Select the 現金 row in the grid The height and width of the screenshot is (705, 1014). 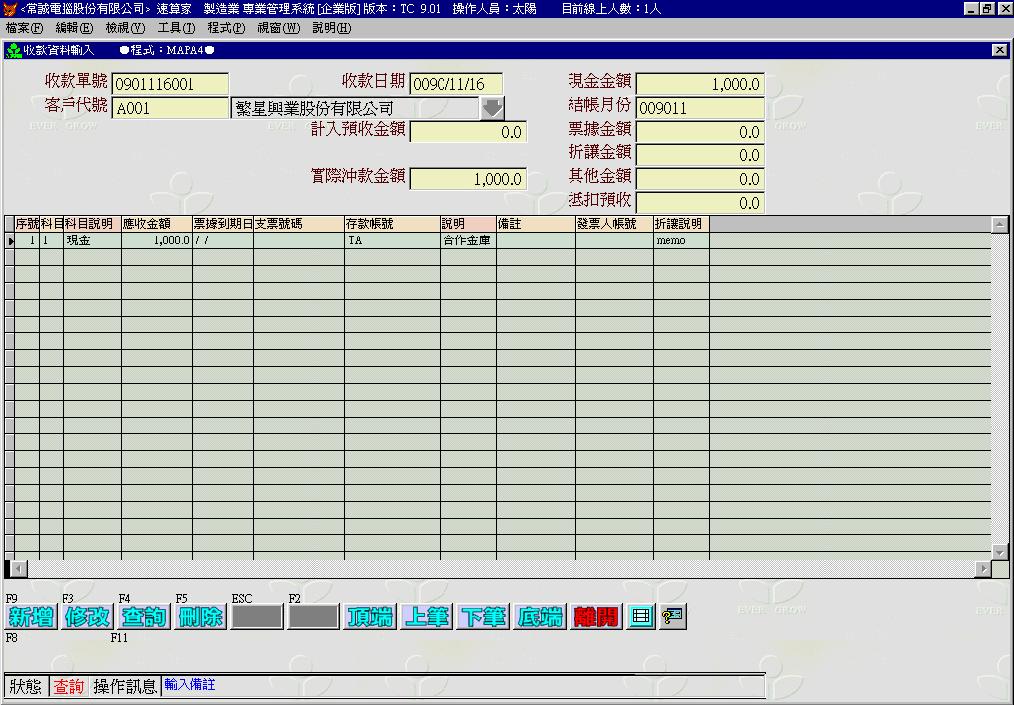[91, 241]
